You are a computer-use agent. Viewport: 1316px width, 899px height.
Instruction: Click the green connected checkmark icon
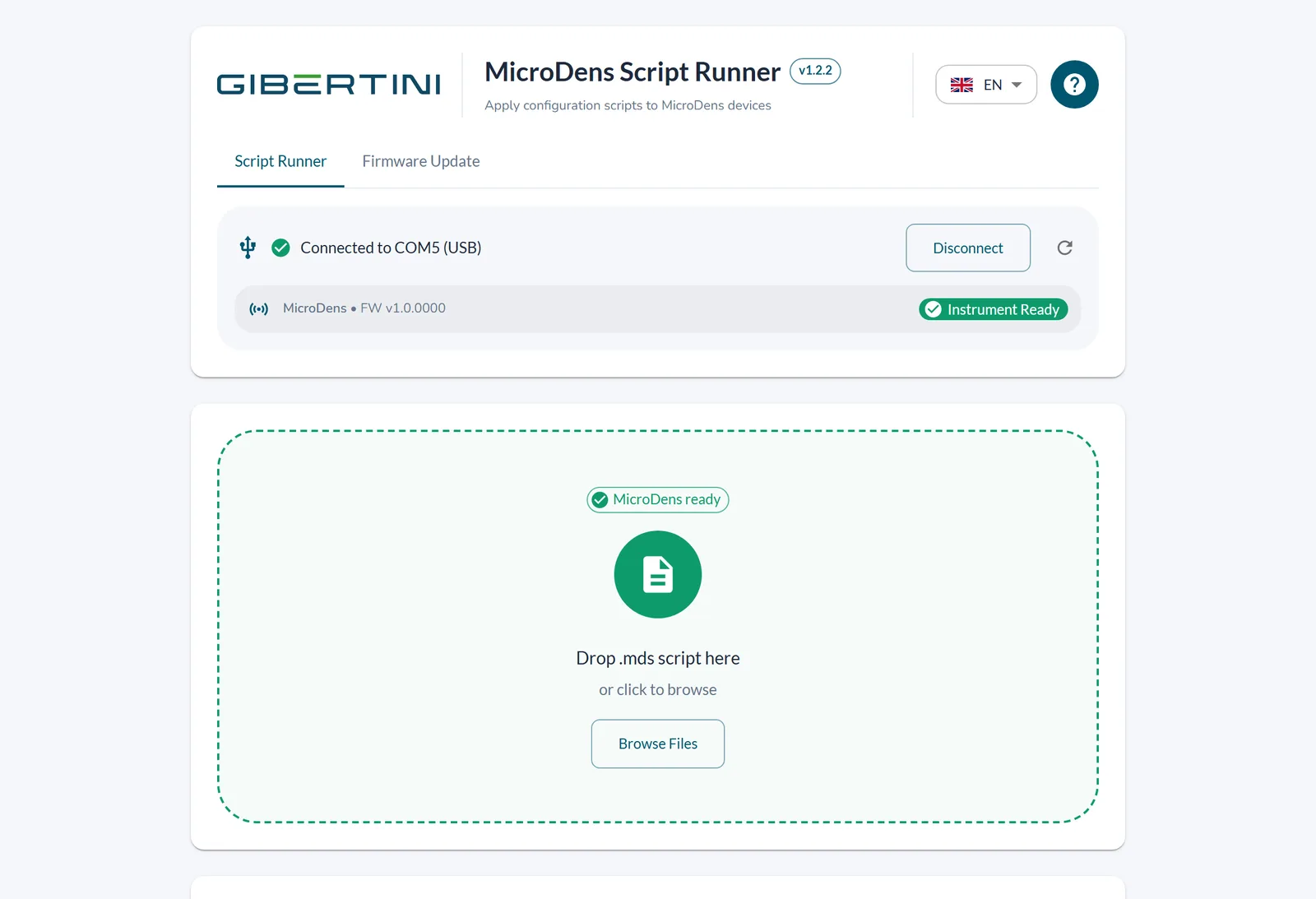(280, 248)
